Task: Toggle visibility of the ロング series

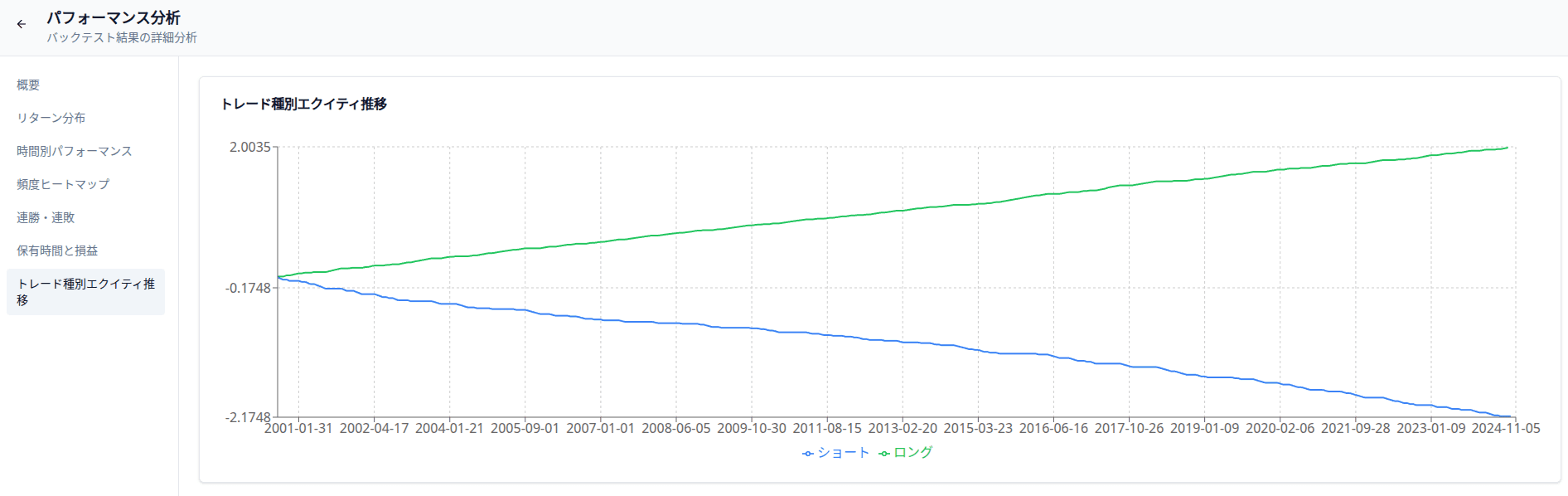Action: point(910,454)
